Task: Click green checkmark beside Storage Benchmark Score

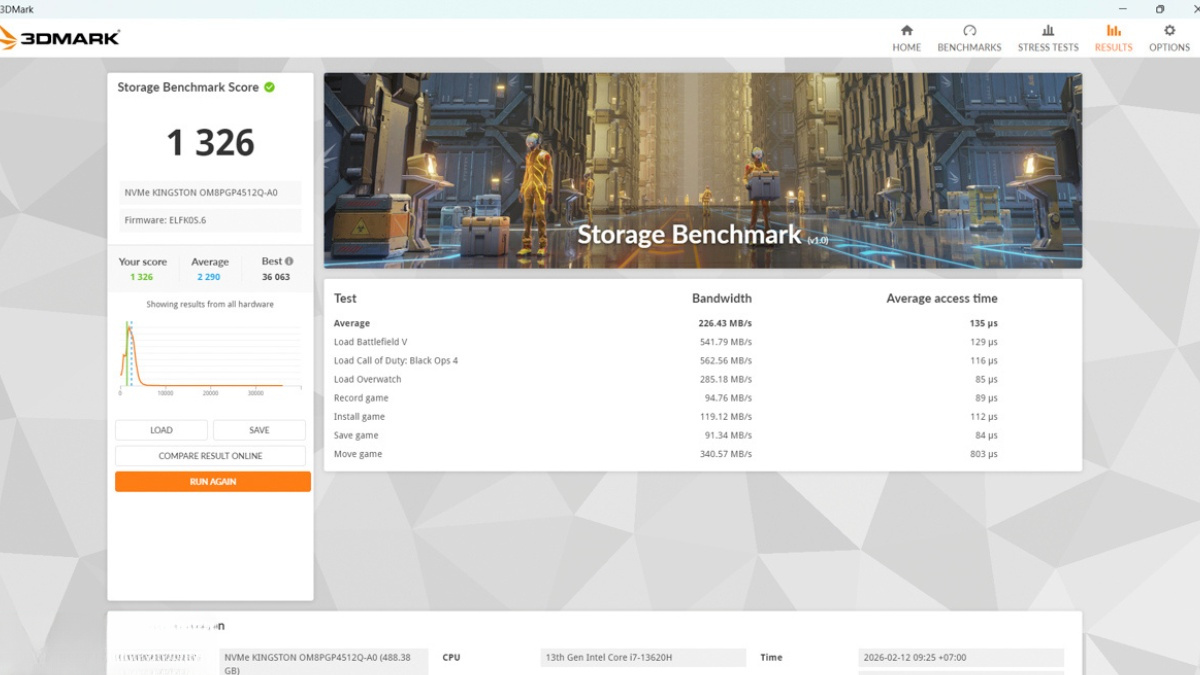Action: point(269,87)
